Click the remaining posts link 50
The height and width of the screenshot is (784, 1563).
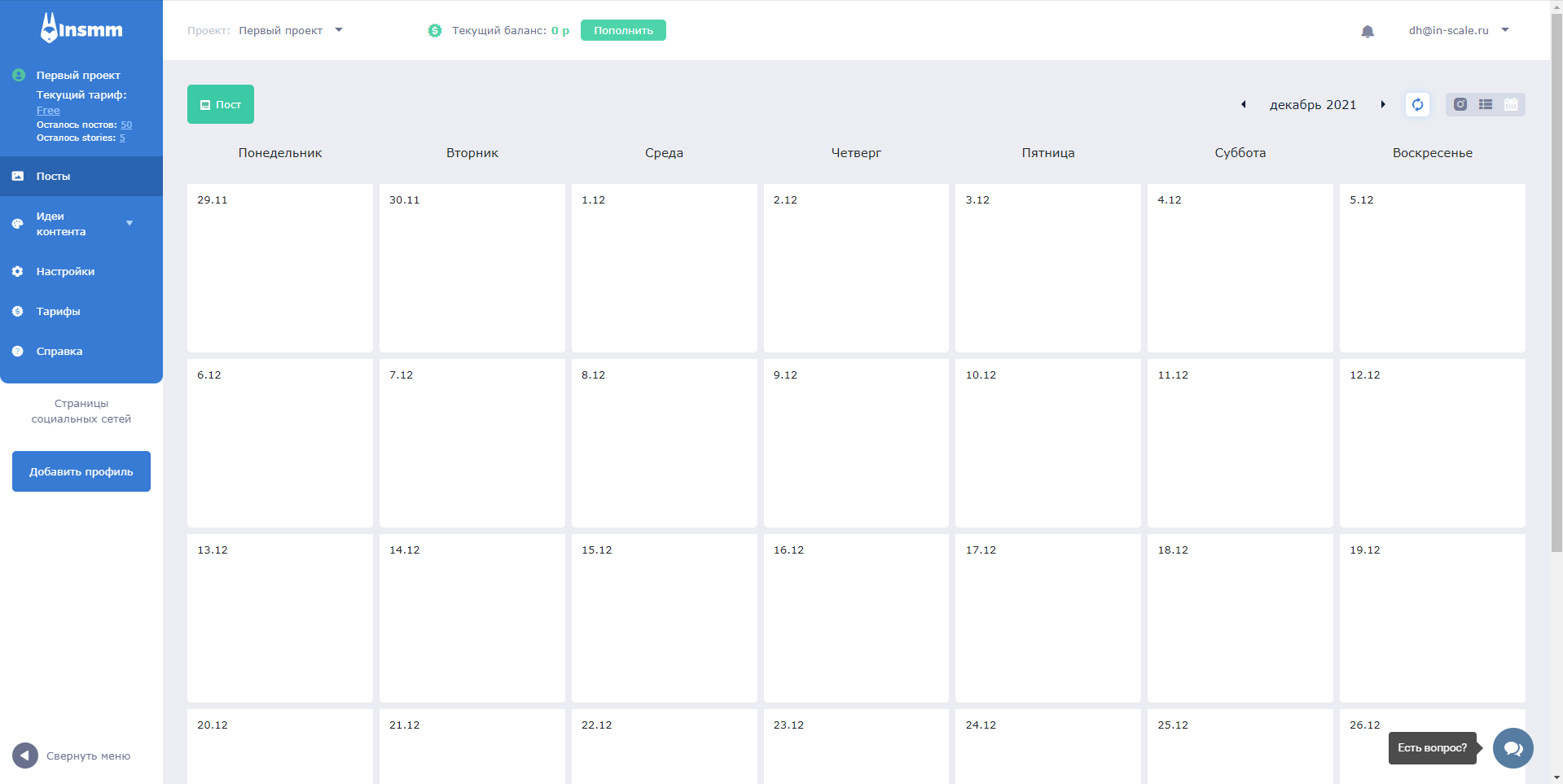[126, 125]
